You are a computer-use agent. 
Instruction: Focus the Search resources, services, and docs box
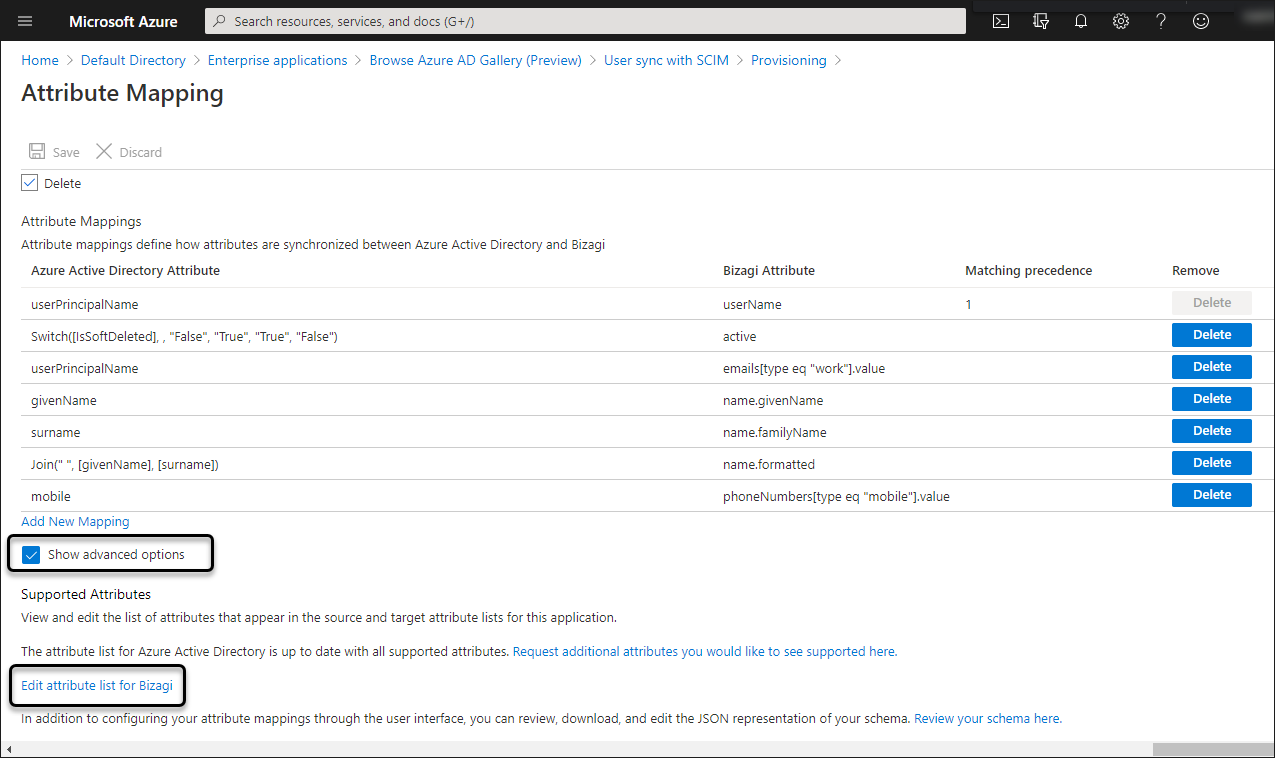585,21
